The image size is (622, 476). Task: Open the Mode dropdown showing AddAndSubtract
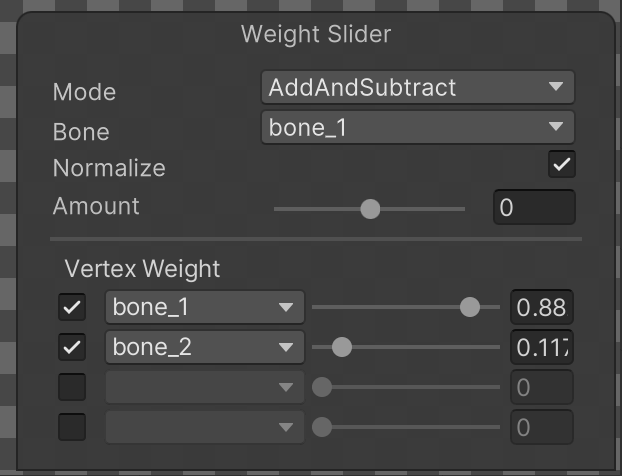(417, 88)
